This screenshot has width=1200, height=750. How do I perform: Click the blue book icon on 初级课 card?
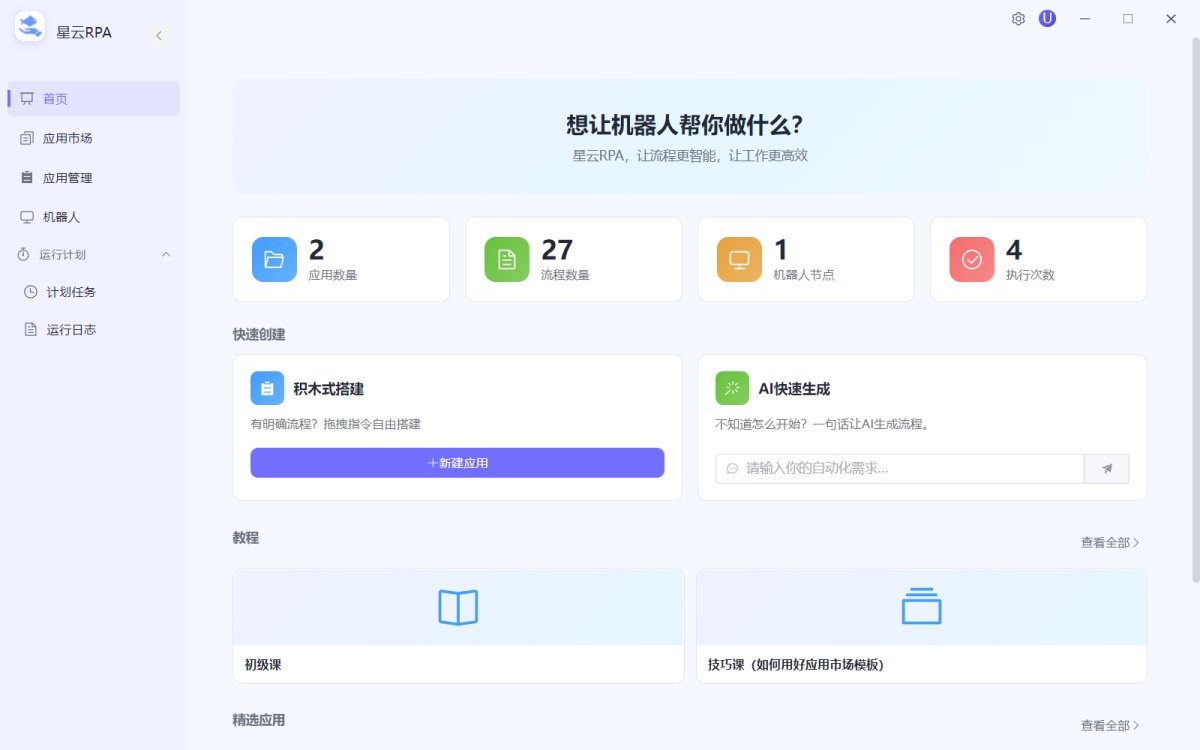457,606
